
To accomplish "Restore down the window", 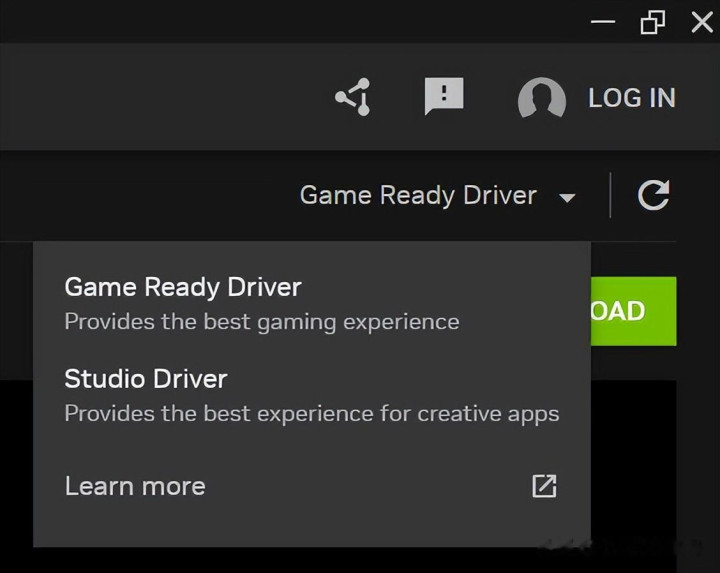I will [653, 22].
